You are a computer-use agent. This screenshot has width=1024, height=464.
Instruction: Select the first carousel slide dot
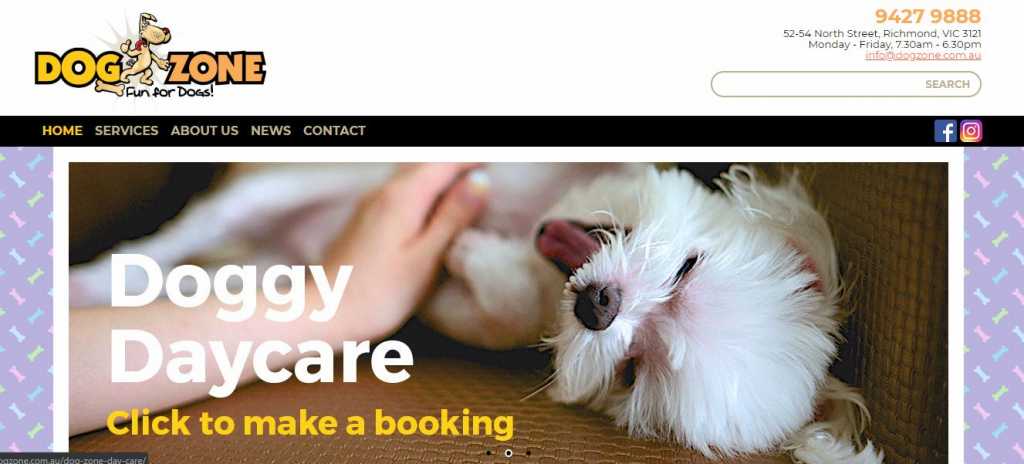(x=488, y=453)
